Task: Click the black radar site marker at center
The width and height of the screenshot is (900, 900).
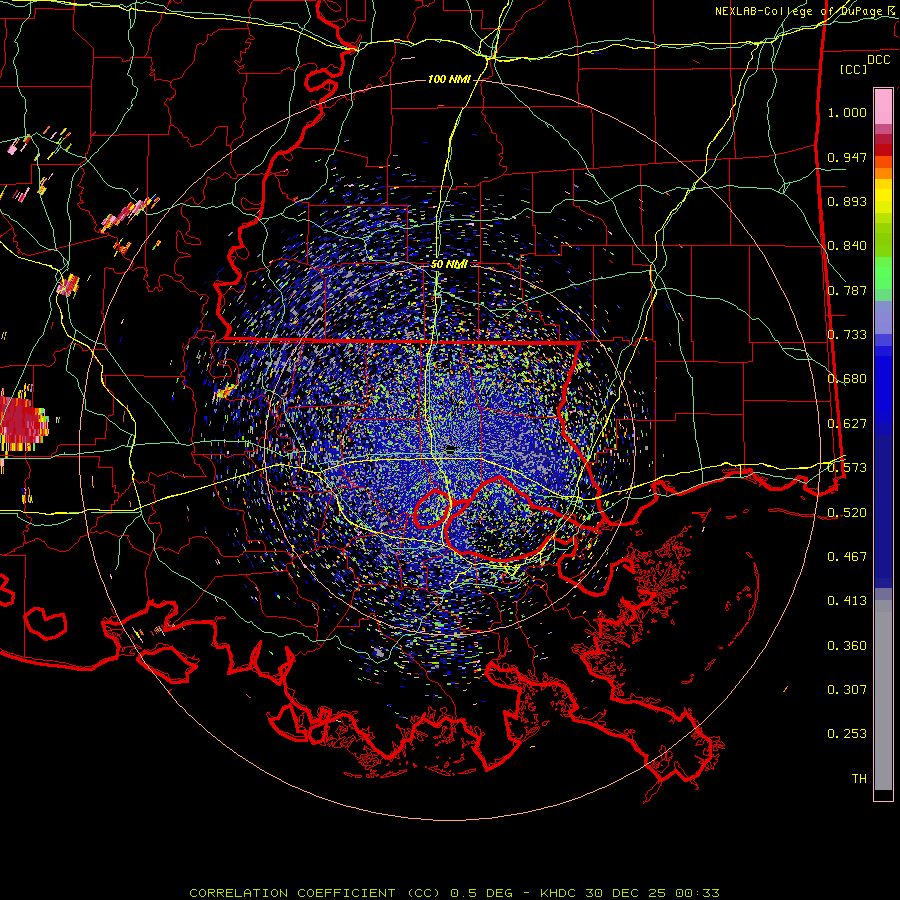Action: [x=451, y=449]
